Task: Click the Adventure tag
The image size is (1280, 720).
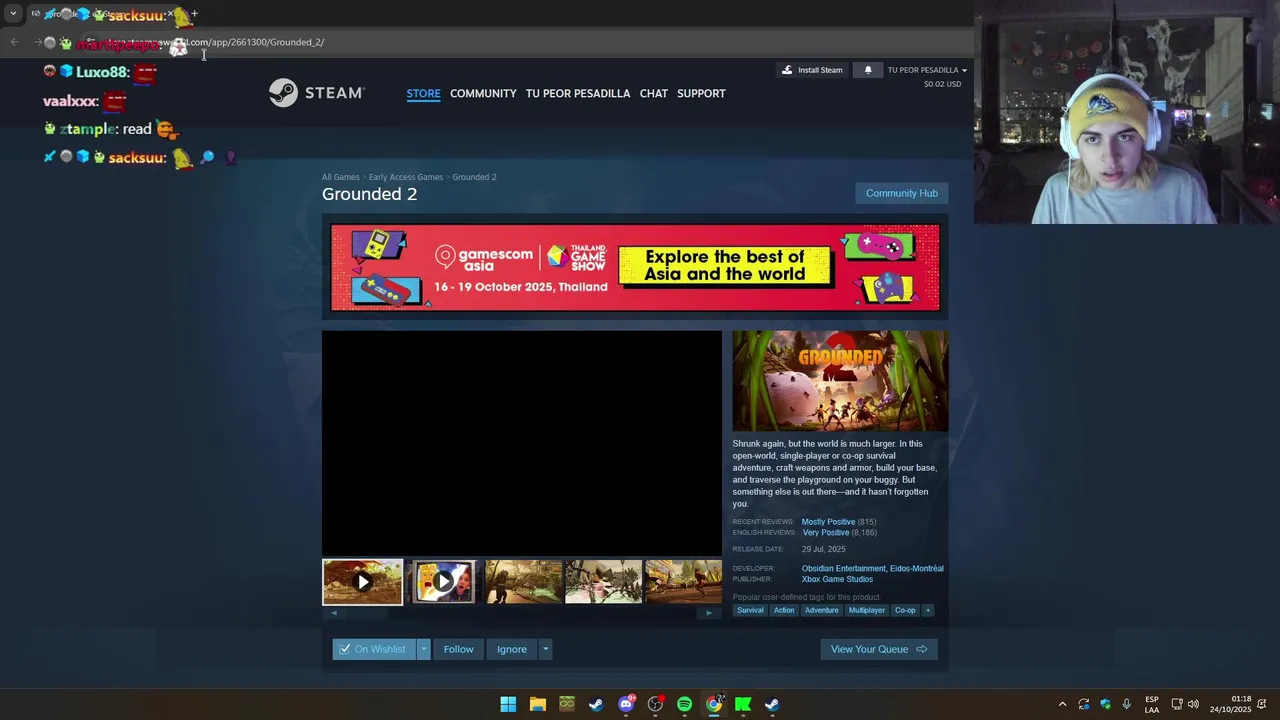Action: tap(822, 610)
